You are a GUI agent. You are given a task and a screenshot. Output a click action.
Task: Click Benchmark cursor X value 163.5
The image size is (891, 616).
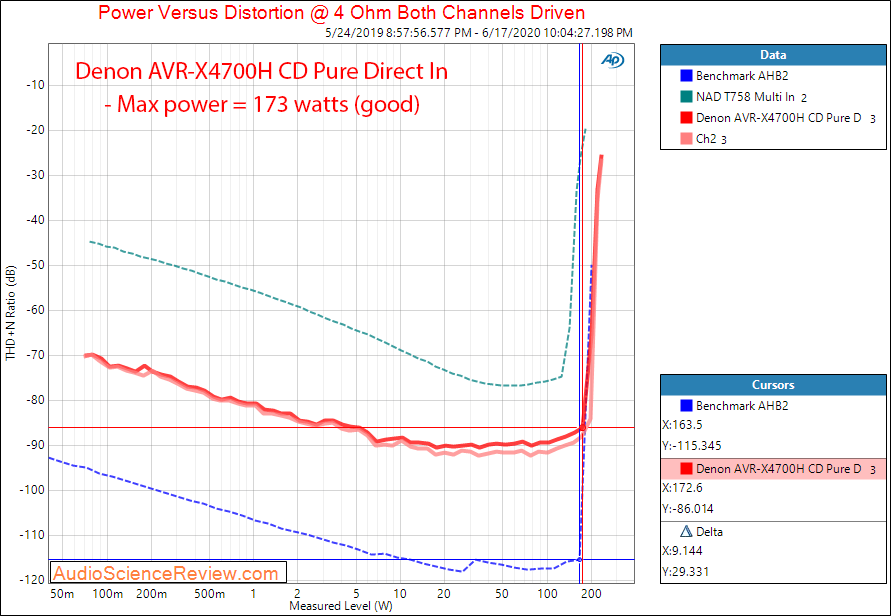click(x=682, y=425)
